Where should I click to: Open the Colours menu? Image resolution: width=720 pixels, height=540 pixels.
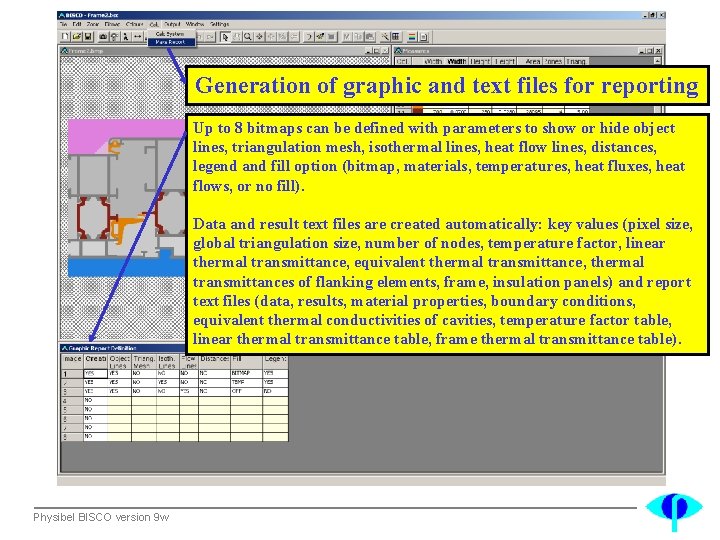point(135,24)
